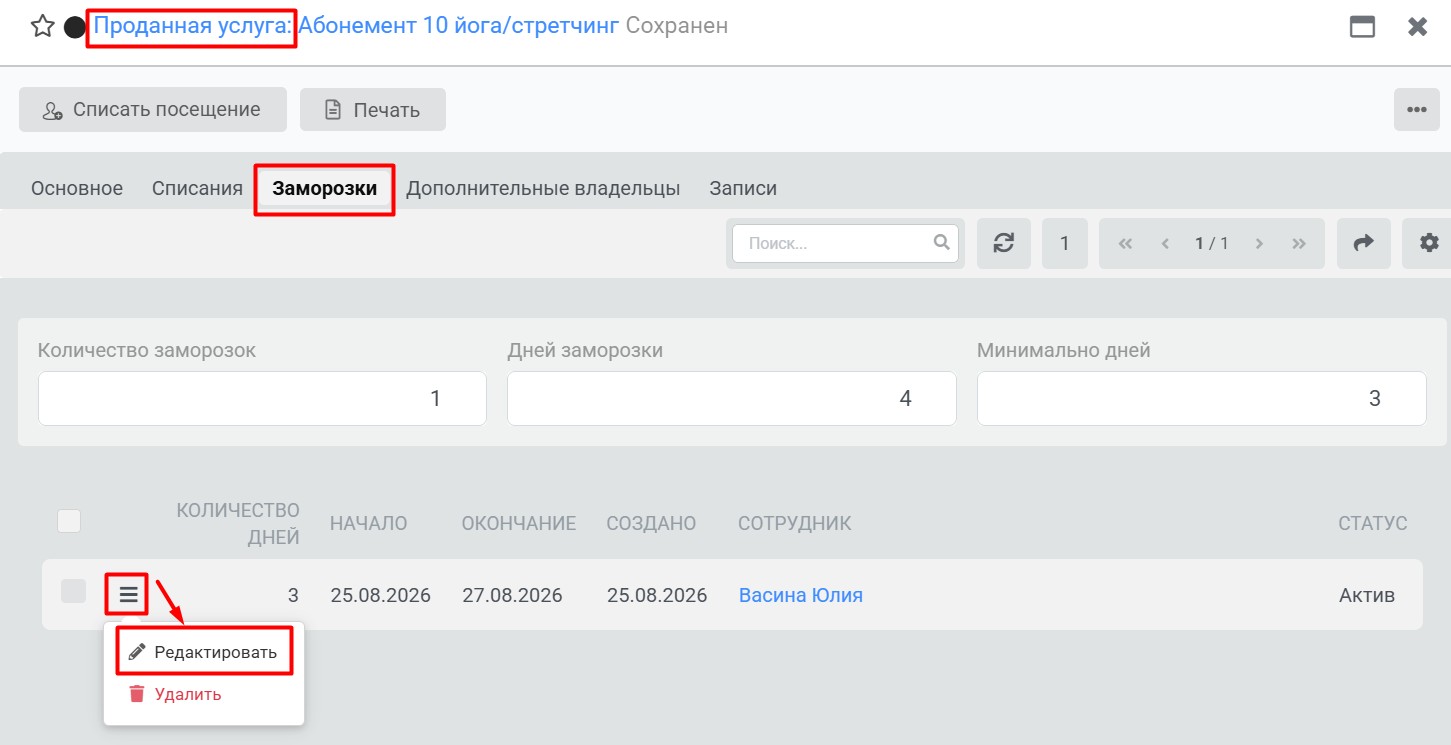Open the table settings gear

[1429, 243]
